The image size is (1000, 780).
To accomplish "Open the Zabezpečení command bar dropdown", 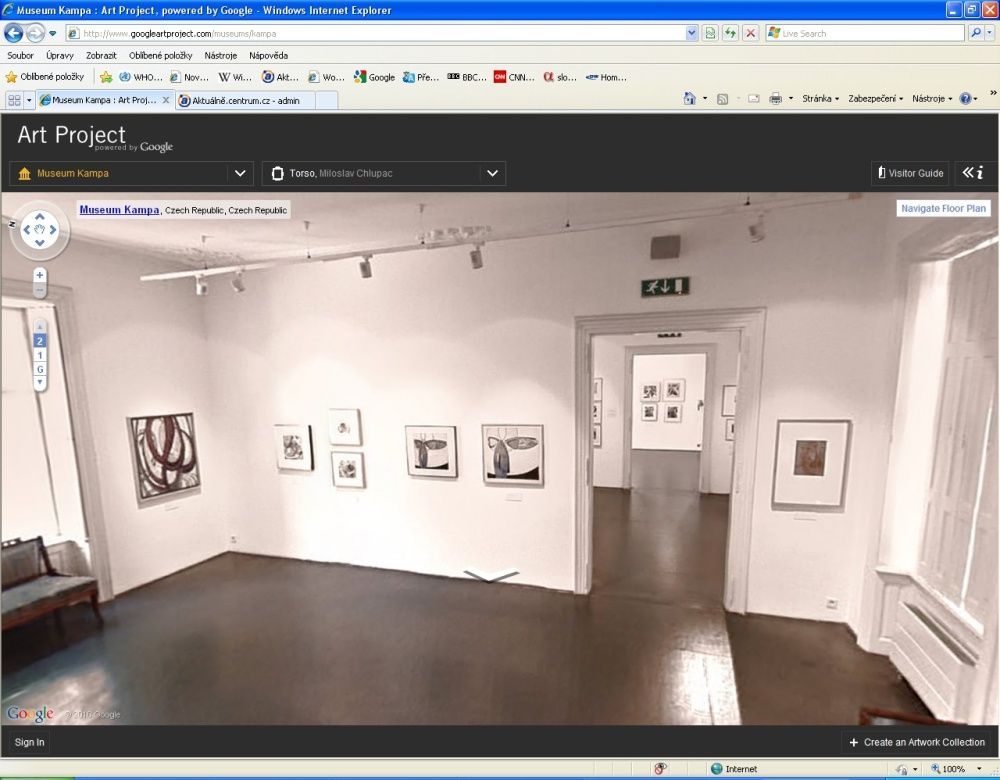I will pyautogui.click(x=875, y=98).
